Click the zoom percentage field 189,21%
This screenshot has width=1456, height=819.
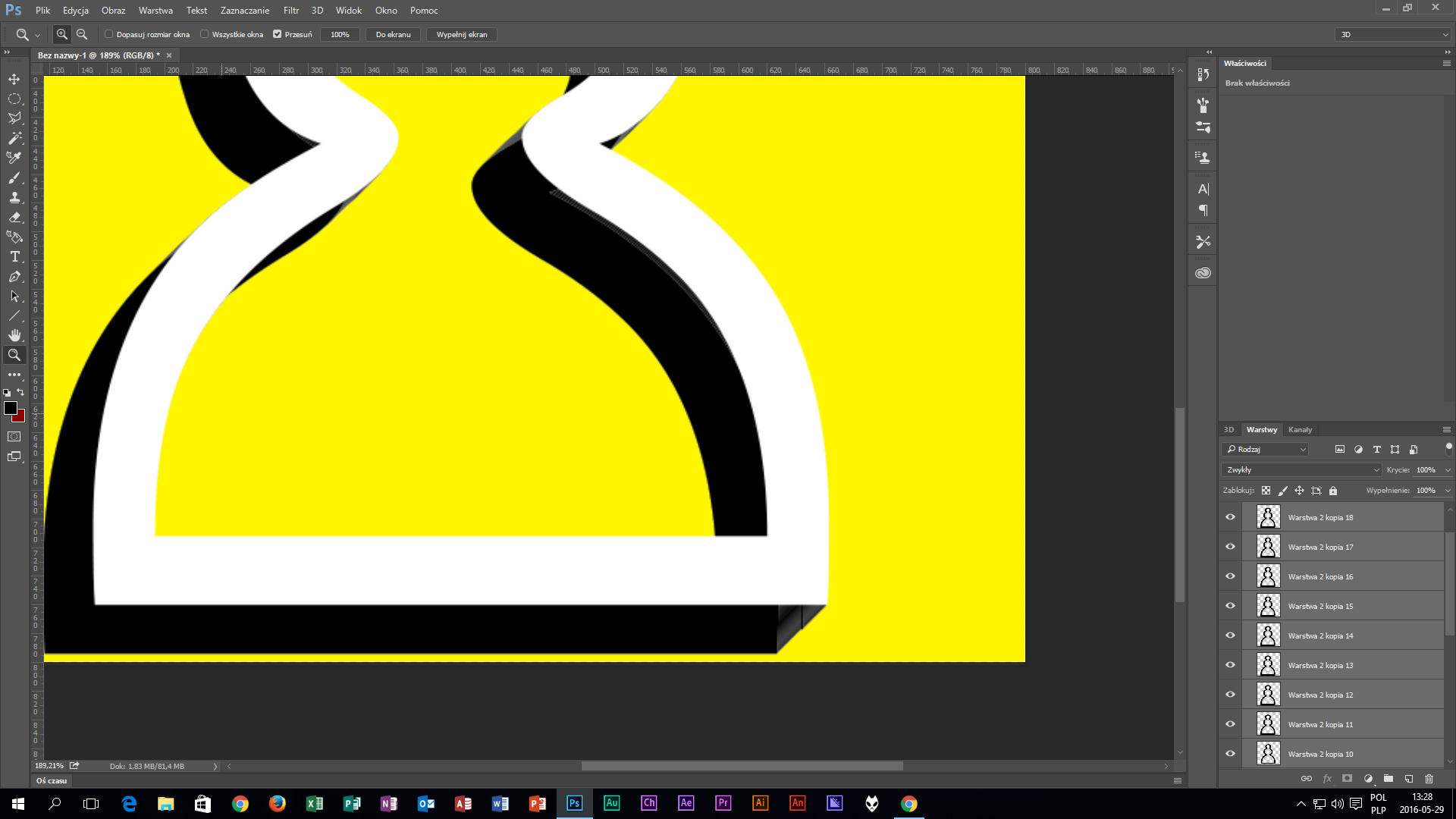point(49,767)
